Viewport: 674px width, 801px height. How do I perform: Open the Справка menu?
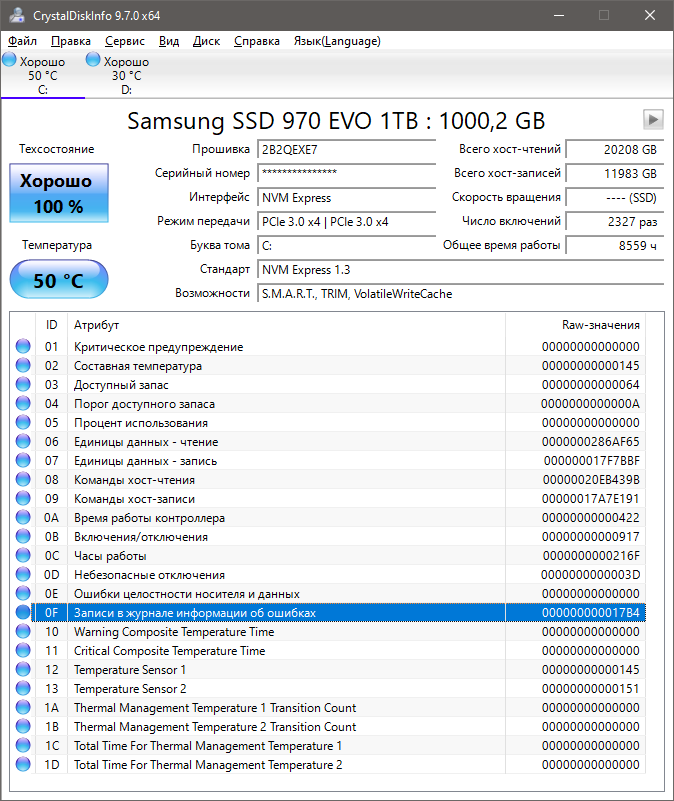click(x=257, y=41)
